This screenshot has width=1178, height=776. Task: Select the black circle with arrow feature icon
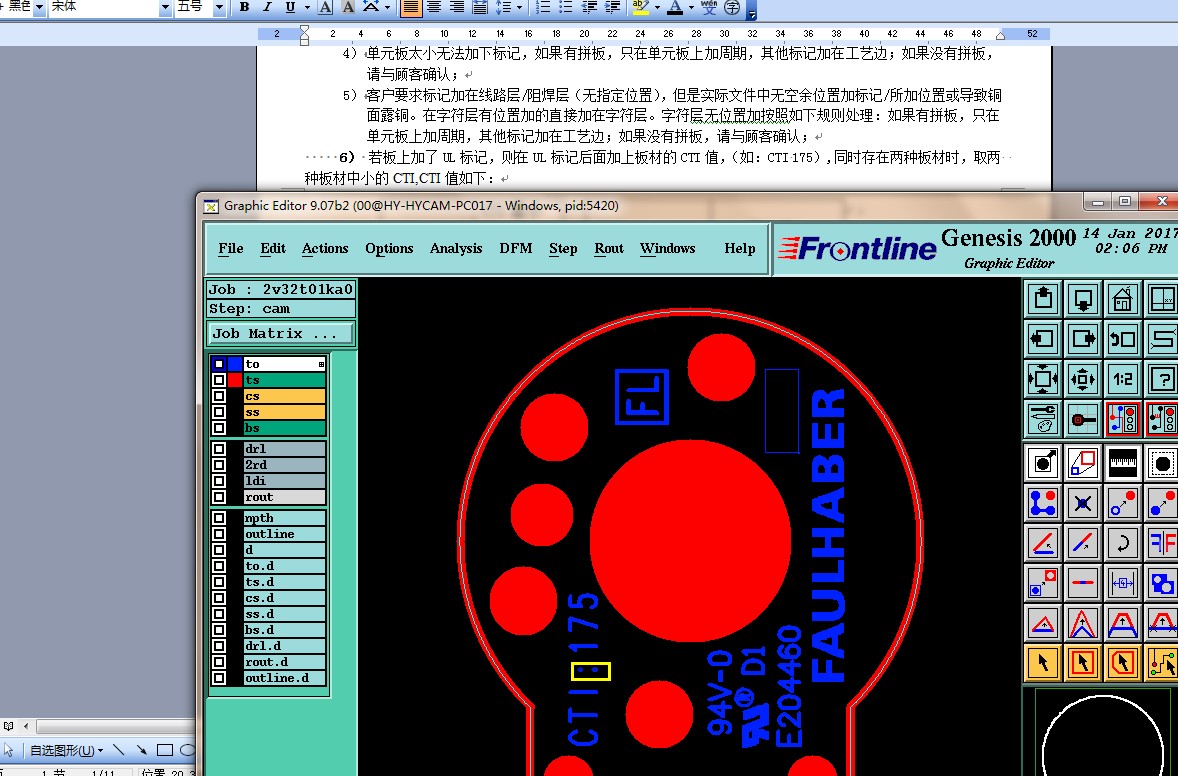pos(1043,463)
